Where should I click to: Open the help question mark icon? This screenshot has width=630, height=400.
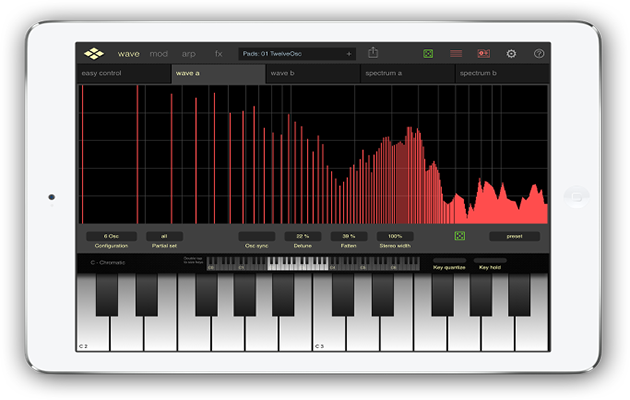point(539,53)
